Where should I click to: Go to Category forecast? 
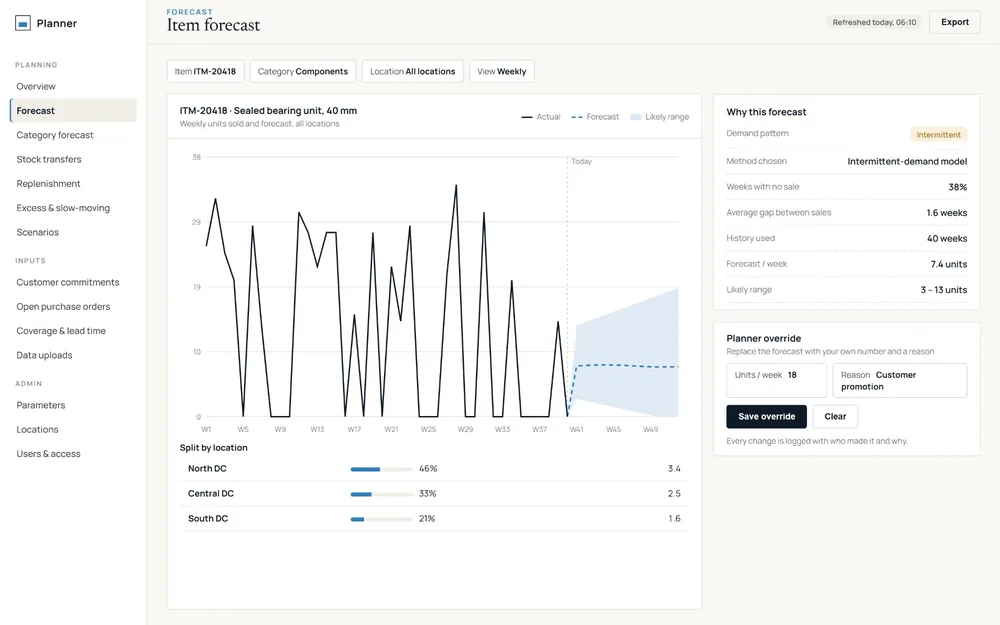point(55,135)
